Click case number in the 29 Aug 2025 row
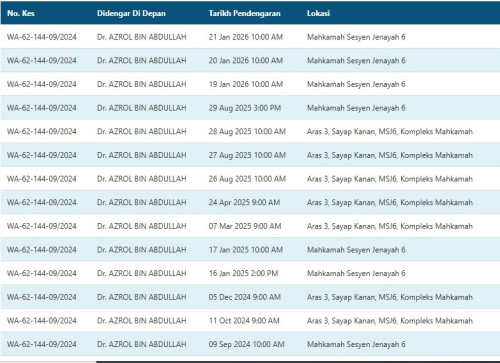Viewport: 500px width, 363px height. (42, 108)
